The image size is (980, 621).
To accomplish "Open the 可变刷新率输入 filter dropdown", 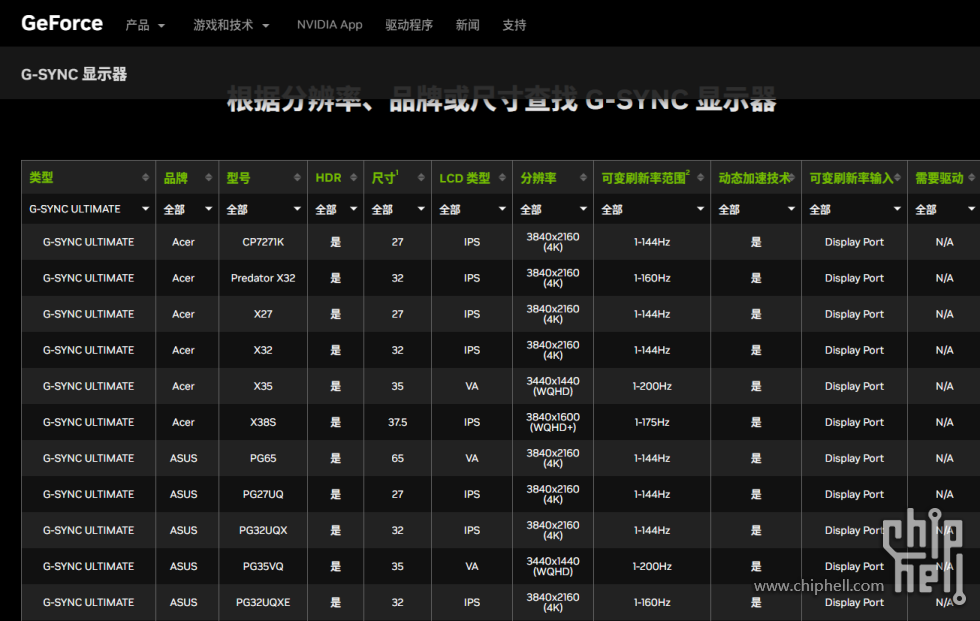I will pyautogui.click(x=854, y=209).
